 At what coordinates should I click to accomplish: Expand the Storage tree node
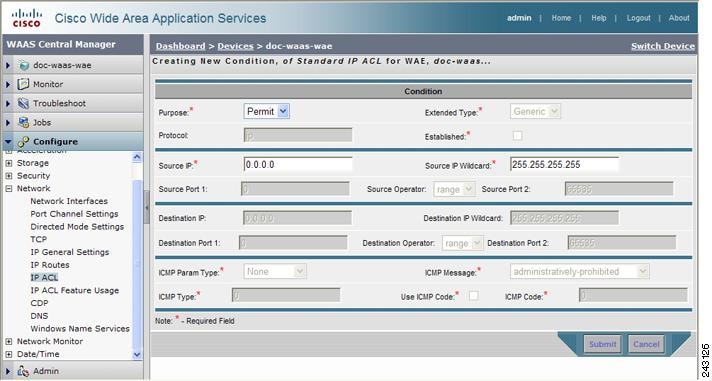coord(9,163)
